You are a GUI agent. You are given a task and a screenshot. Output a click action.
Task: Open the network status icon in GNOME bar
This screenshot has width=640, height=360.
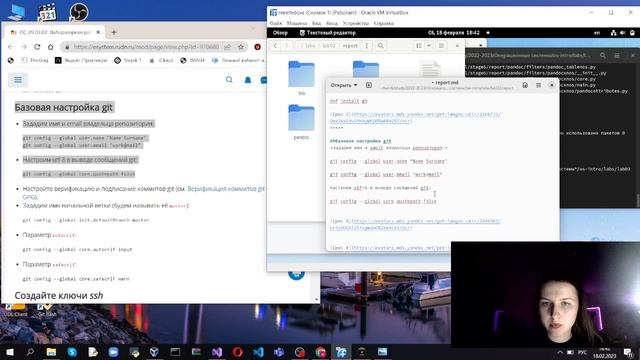[613, 33]
